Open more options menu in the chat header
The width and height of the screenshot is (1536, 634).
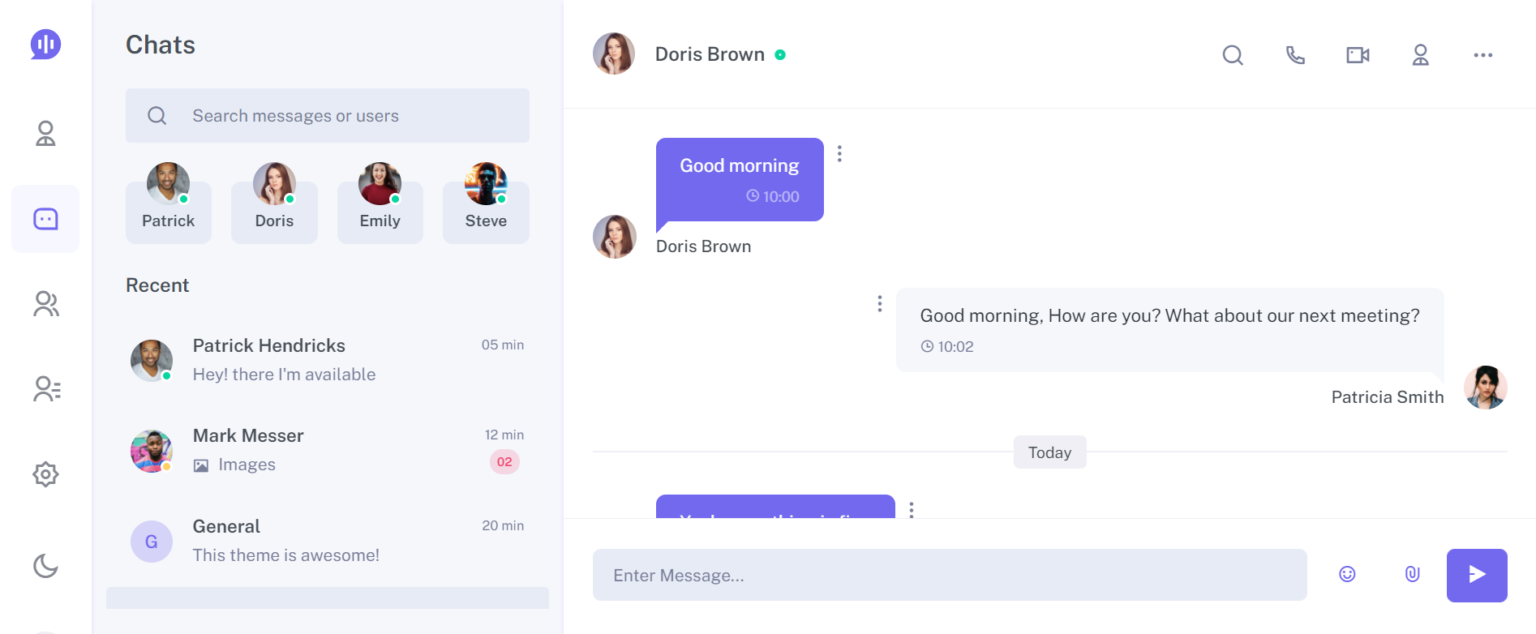coord(1483,55)
